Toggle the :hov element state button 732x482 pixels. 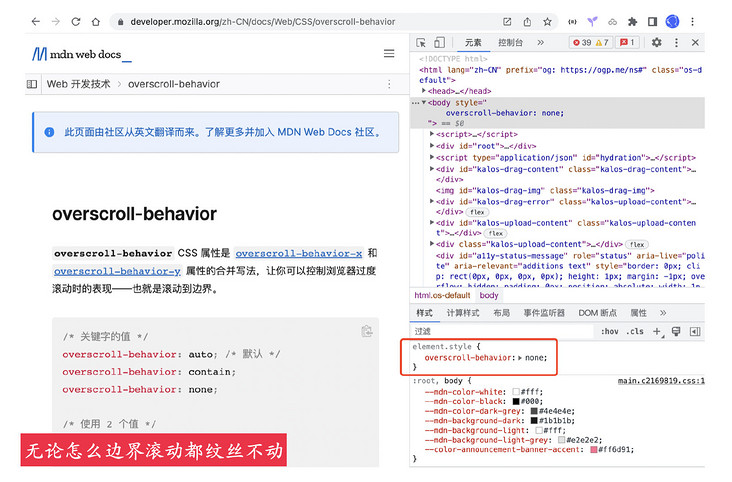click(609, 331)
